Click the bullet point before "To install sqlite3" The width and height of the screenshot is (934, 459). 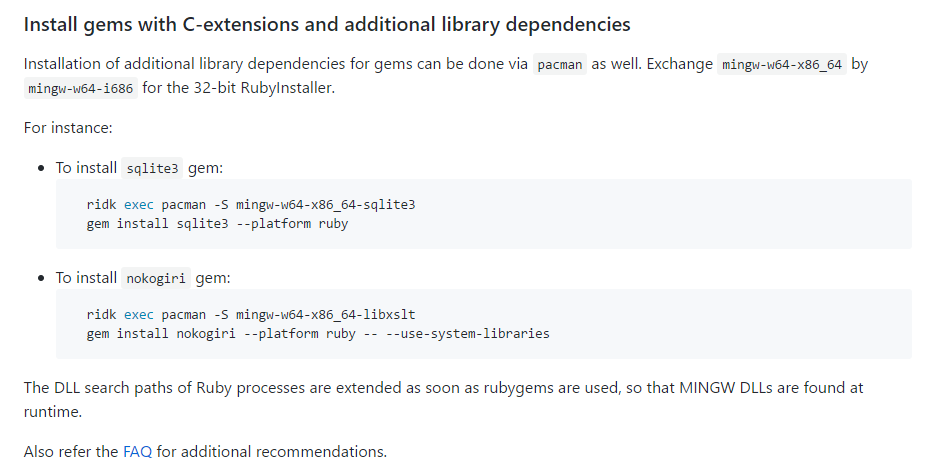pos(42,168)
